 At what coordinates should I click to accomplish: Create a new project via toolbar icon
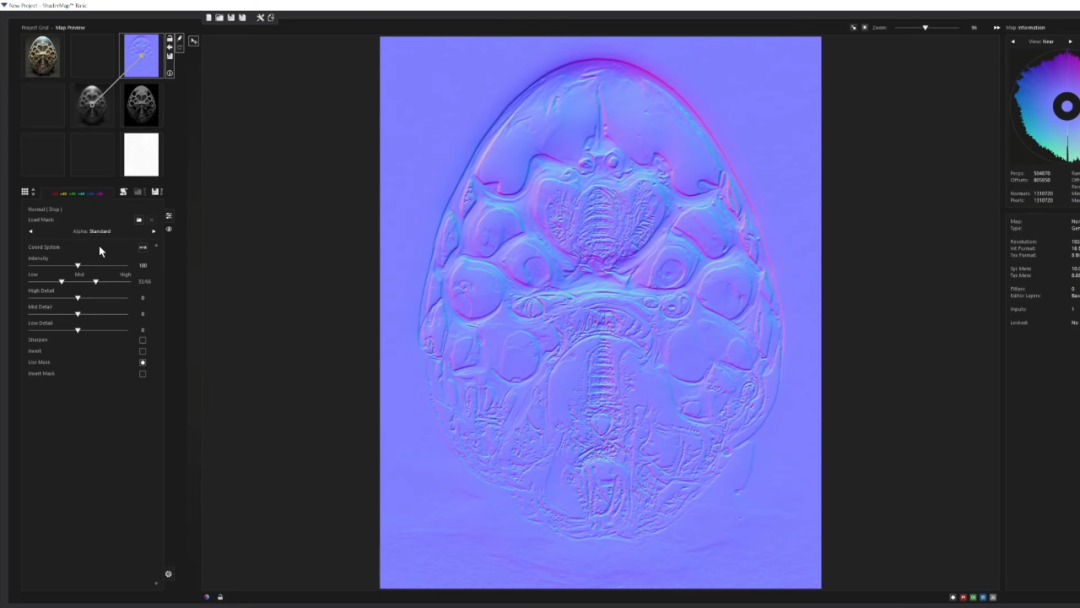click(x=209, y=18)
